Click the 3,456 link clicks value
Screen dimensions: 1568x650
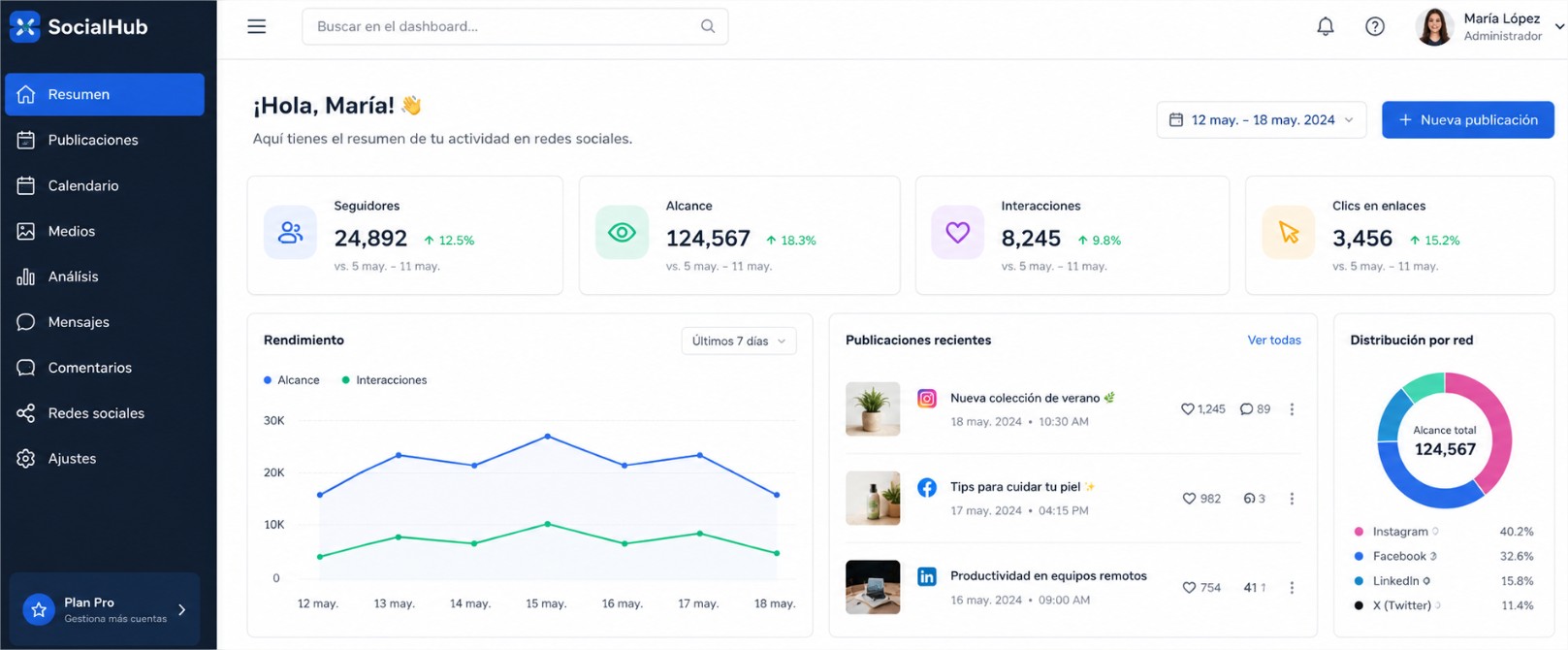1362,238
